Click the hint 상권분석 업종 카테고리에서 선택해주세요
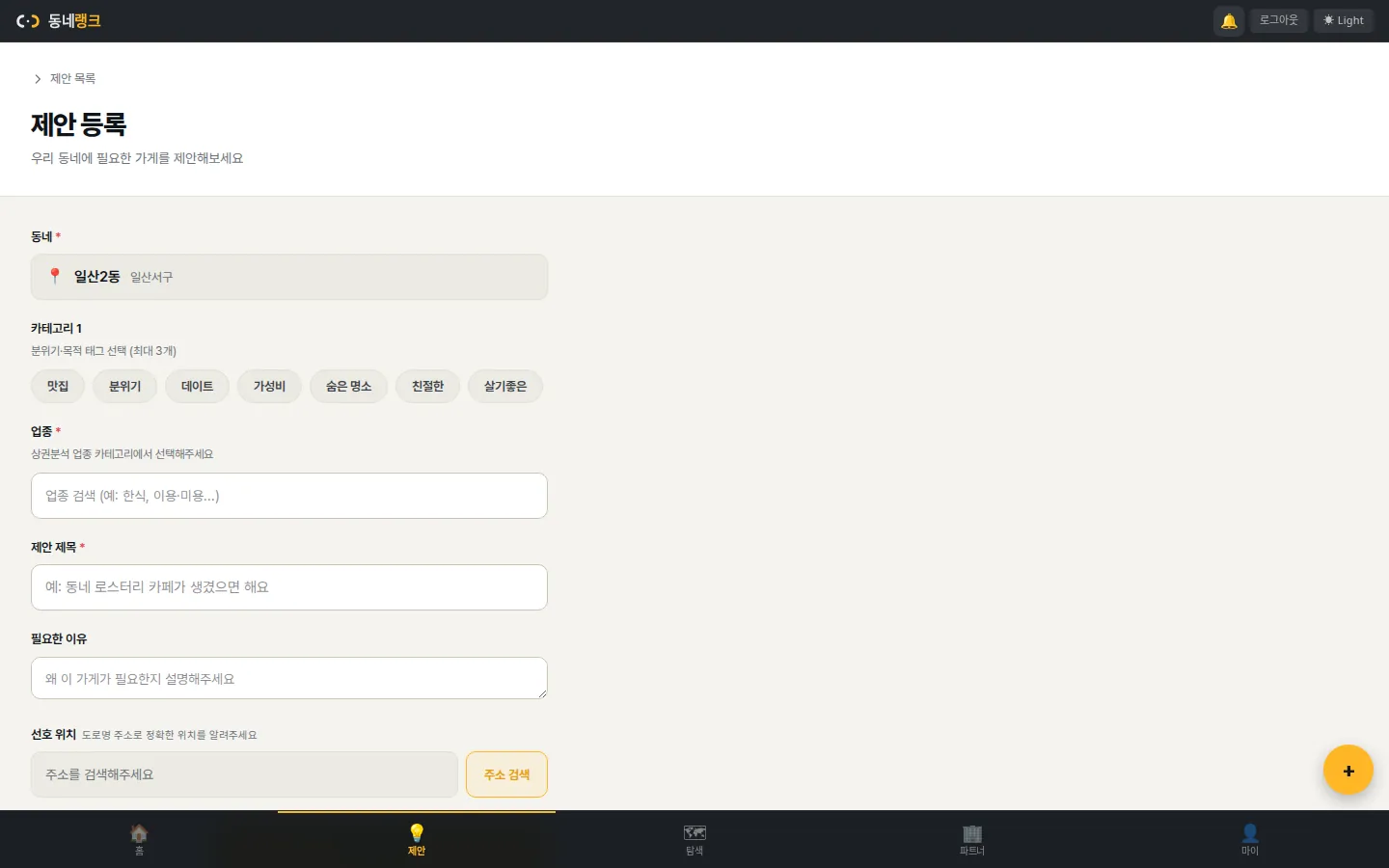The image size is (1389, 868). click(122, 454)
